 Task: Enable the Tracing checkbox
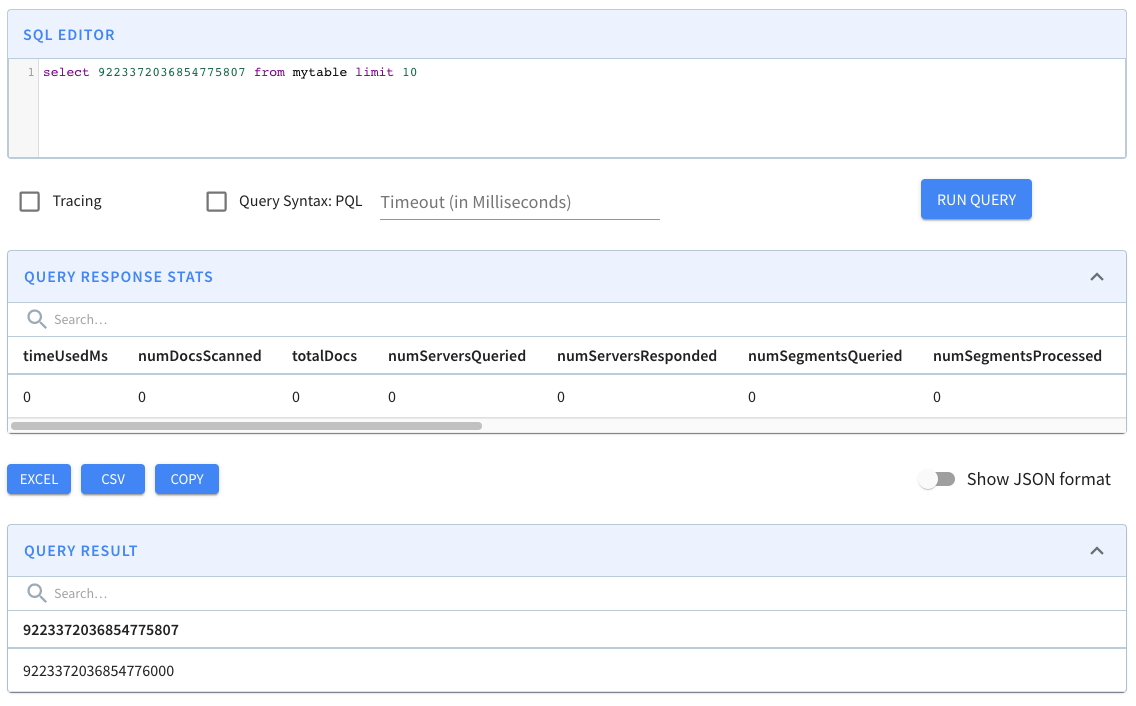(x=30, y=202)
